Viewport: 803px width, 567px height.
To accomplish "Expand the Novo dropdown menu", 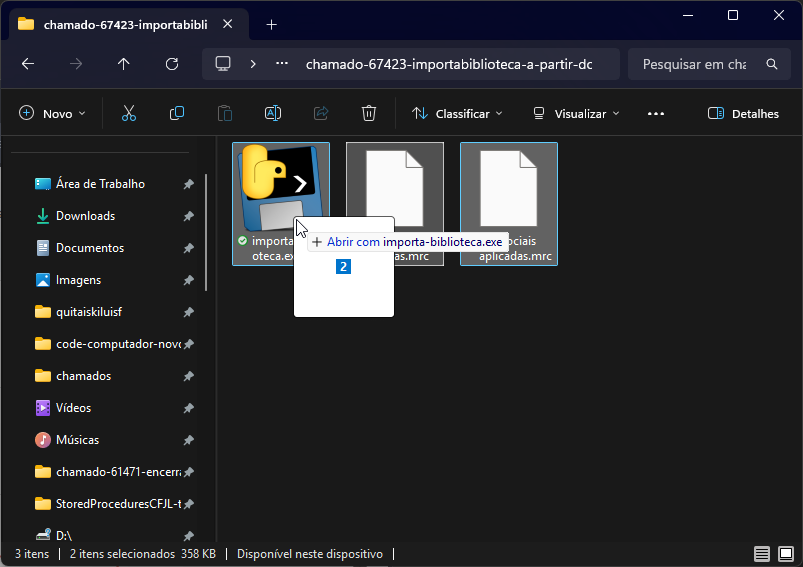I will click(53, 114).
